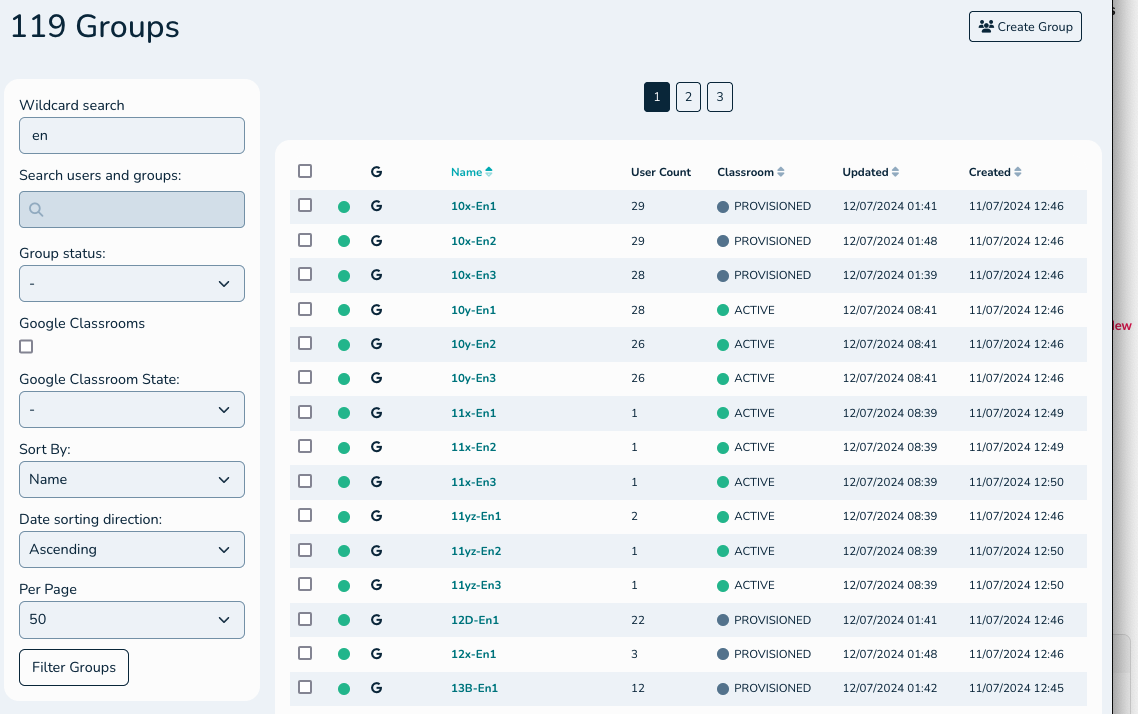Click the green status dot for 10y-En2

[x=344, y=345]
